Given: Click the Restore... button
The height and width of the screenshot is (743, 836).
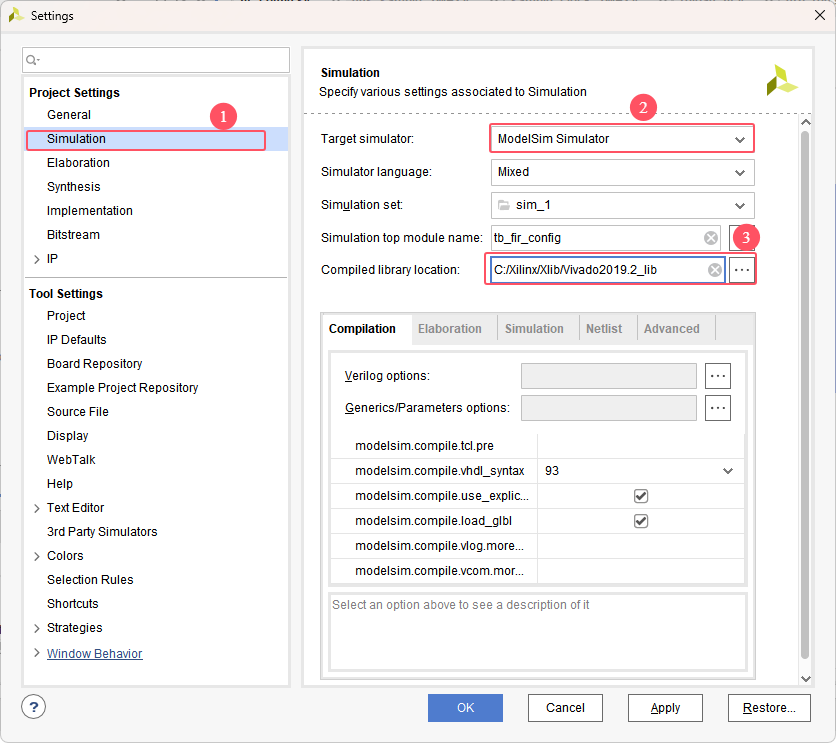Looking at the screenshot, I should point(769,708).
